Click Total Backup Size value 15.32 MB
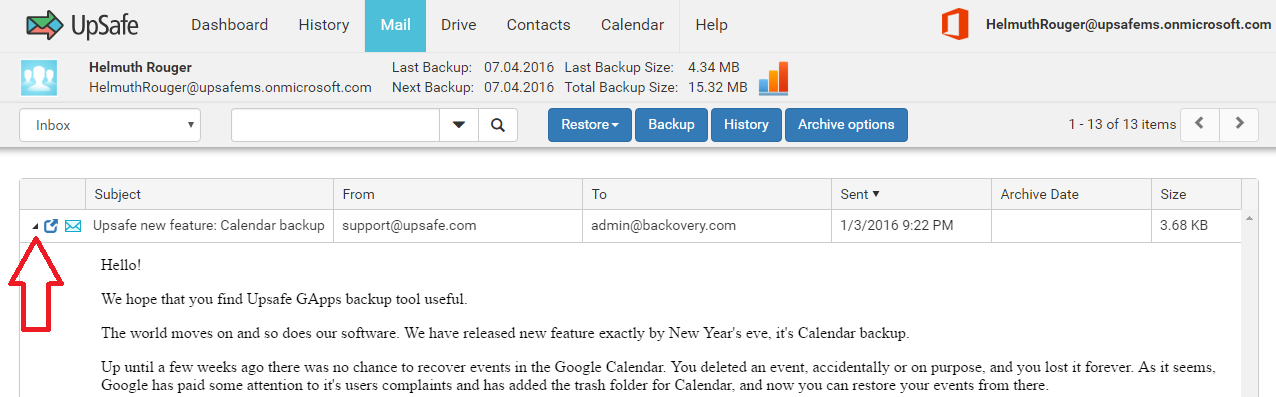Screen dimensions: 1276x397 718,87
